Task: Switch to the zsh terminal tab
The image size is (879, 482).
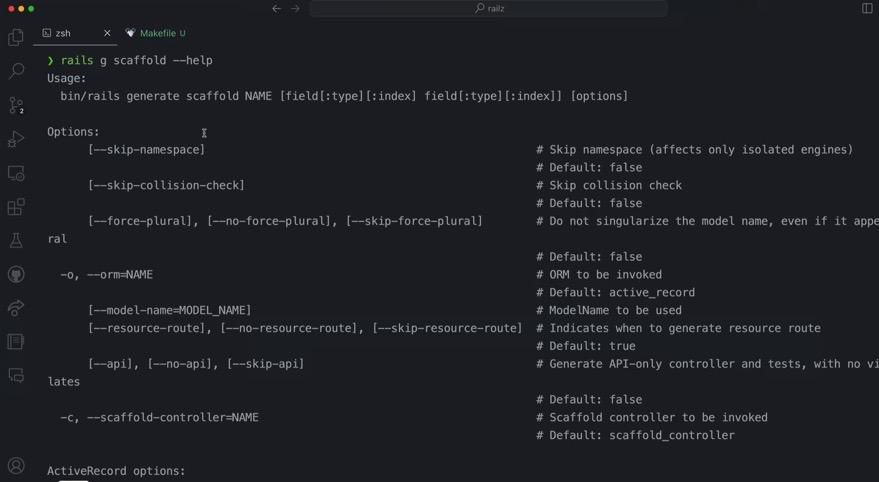Action: (x=63, y=33)
